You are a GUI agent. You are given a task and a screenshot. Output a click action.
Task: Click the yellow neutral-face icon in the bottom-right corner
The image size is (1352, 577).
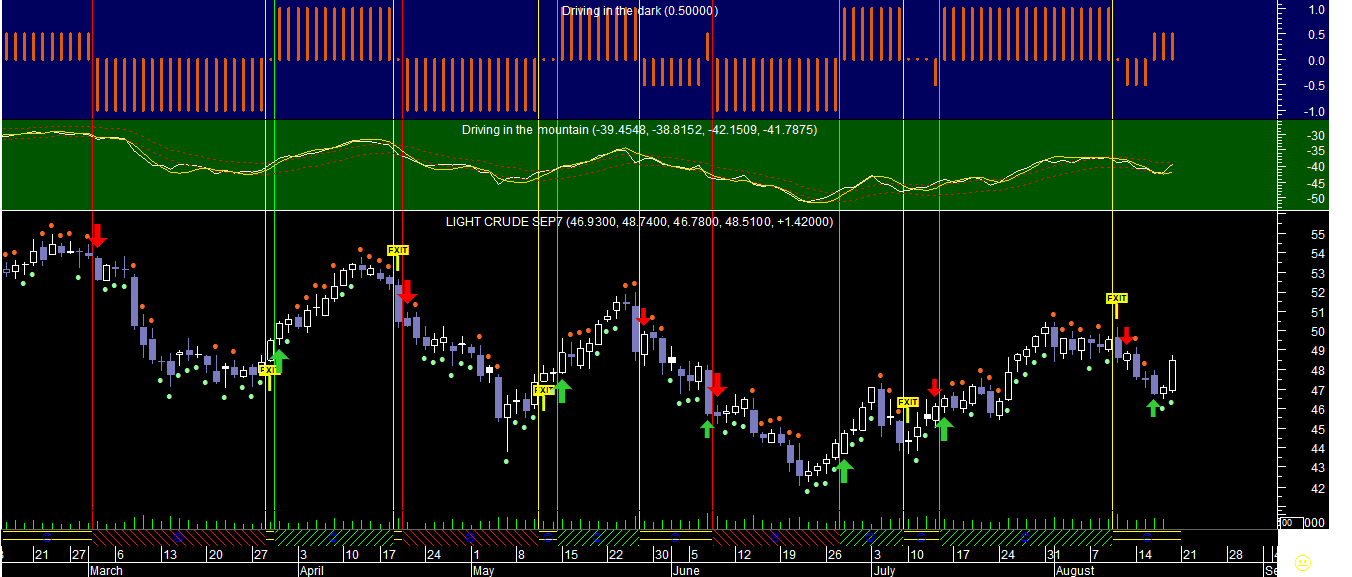click(x=1303, y=563)
